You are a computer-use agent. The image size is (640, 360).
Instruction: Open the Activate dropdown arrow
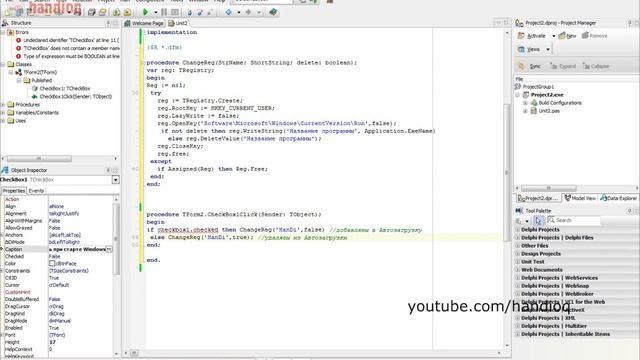tap(554, 36)
